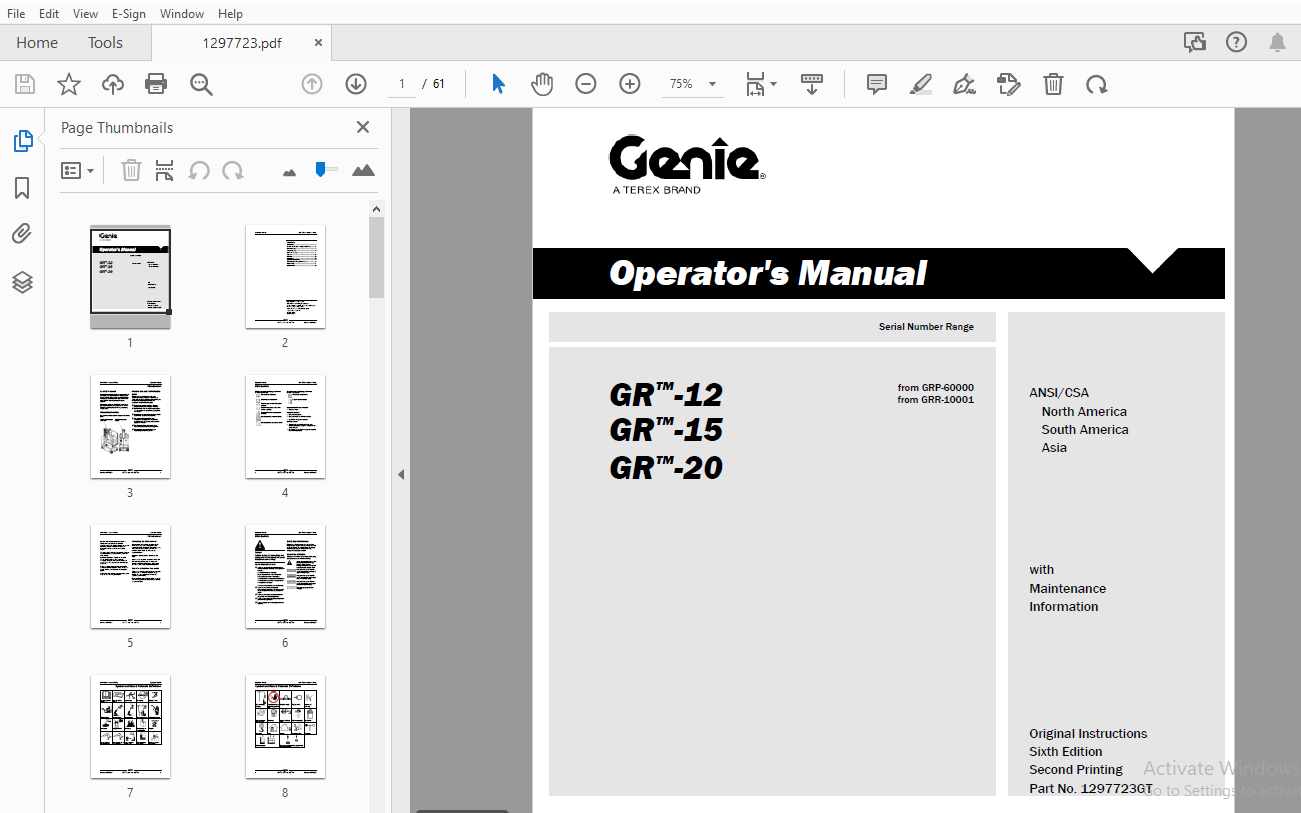This screenshot has height=813, width=1301.
Task: Print the document using the printer icon
Action: pyautogui.click(x=156, y=84)
